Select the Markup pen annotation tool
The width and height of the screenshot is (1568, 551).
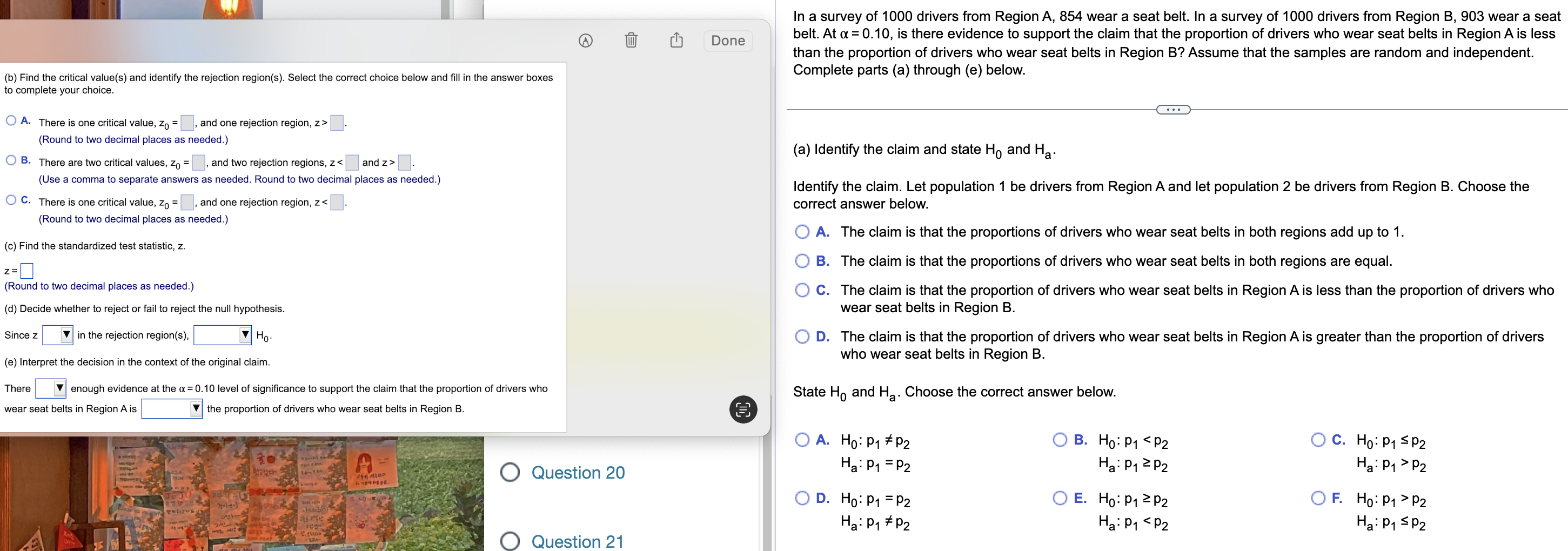tap(586, 40)
